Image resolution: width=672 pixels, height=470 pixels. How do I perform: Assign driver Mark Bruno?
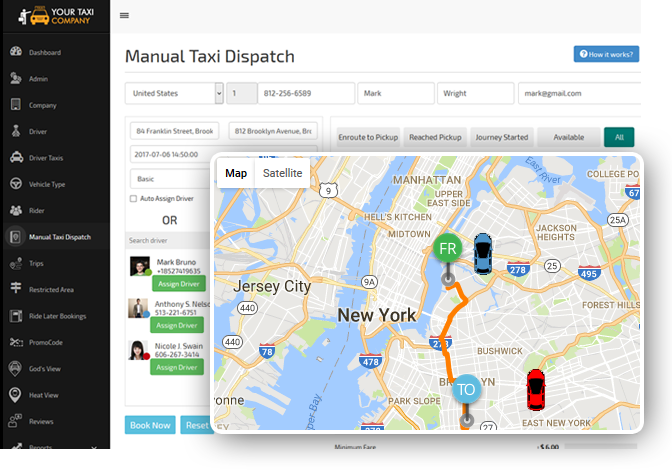tap(179, 284)
